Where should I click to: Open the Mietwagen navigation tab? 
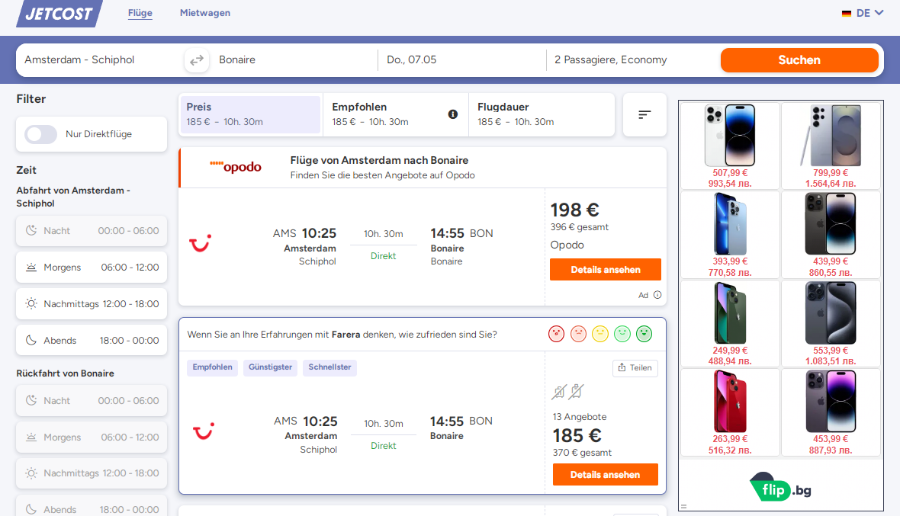coord(205,13)
